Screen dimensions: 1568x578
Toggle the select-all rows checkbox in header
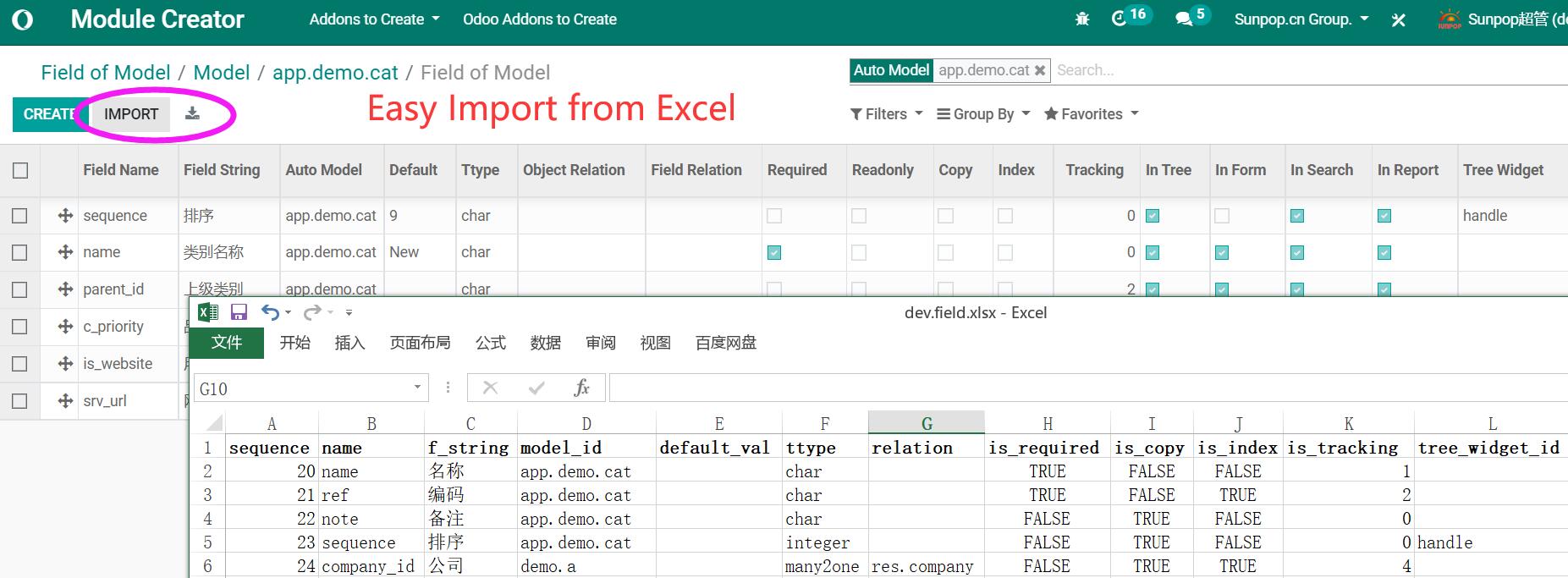coord(20,170)
